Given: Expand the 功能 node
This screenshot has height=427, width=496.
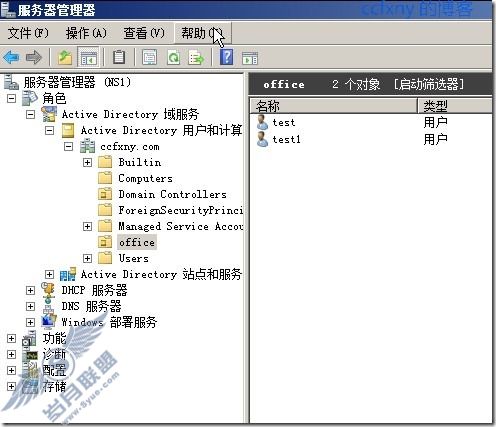Looking at the screenshot, I should click(x=11, y=338).
